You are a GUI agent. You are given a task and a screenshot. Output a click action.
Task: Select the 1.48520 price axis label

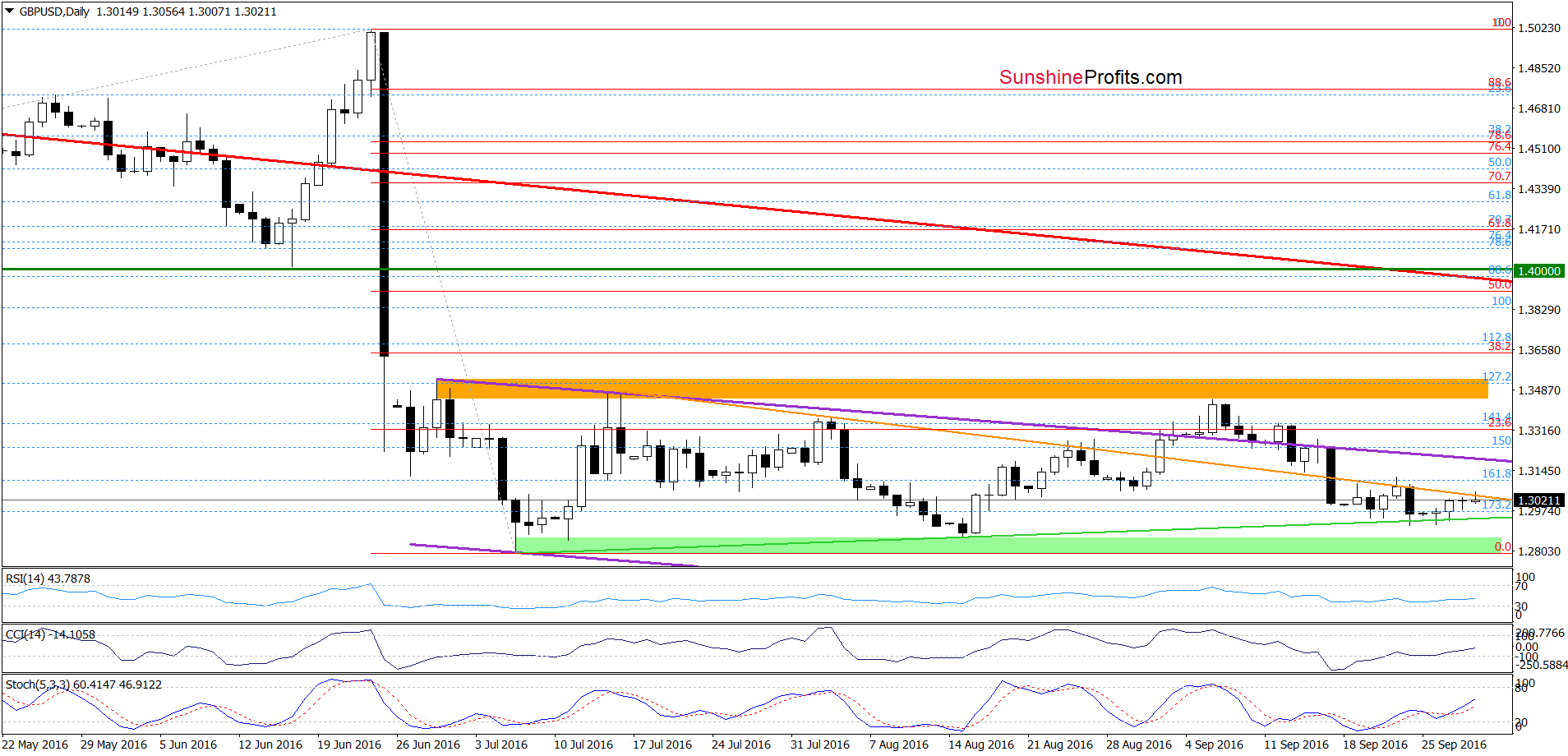pyautogui.click(x=1539, y=68)
